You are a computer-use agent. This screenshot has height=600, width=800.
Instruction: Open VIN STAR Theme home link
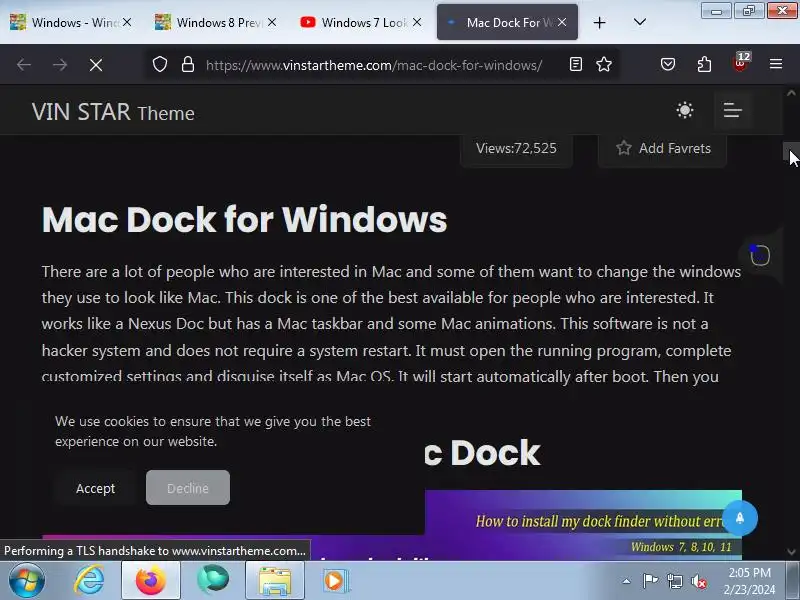click(x=113, y=112)
